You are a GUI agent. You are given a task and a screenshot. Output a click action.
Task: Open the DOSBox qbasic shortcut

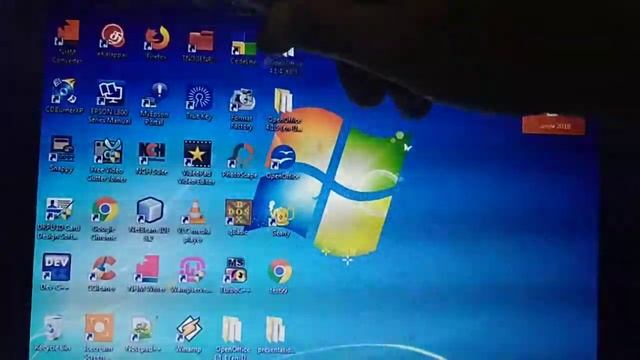tap(239, 212)
